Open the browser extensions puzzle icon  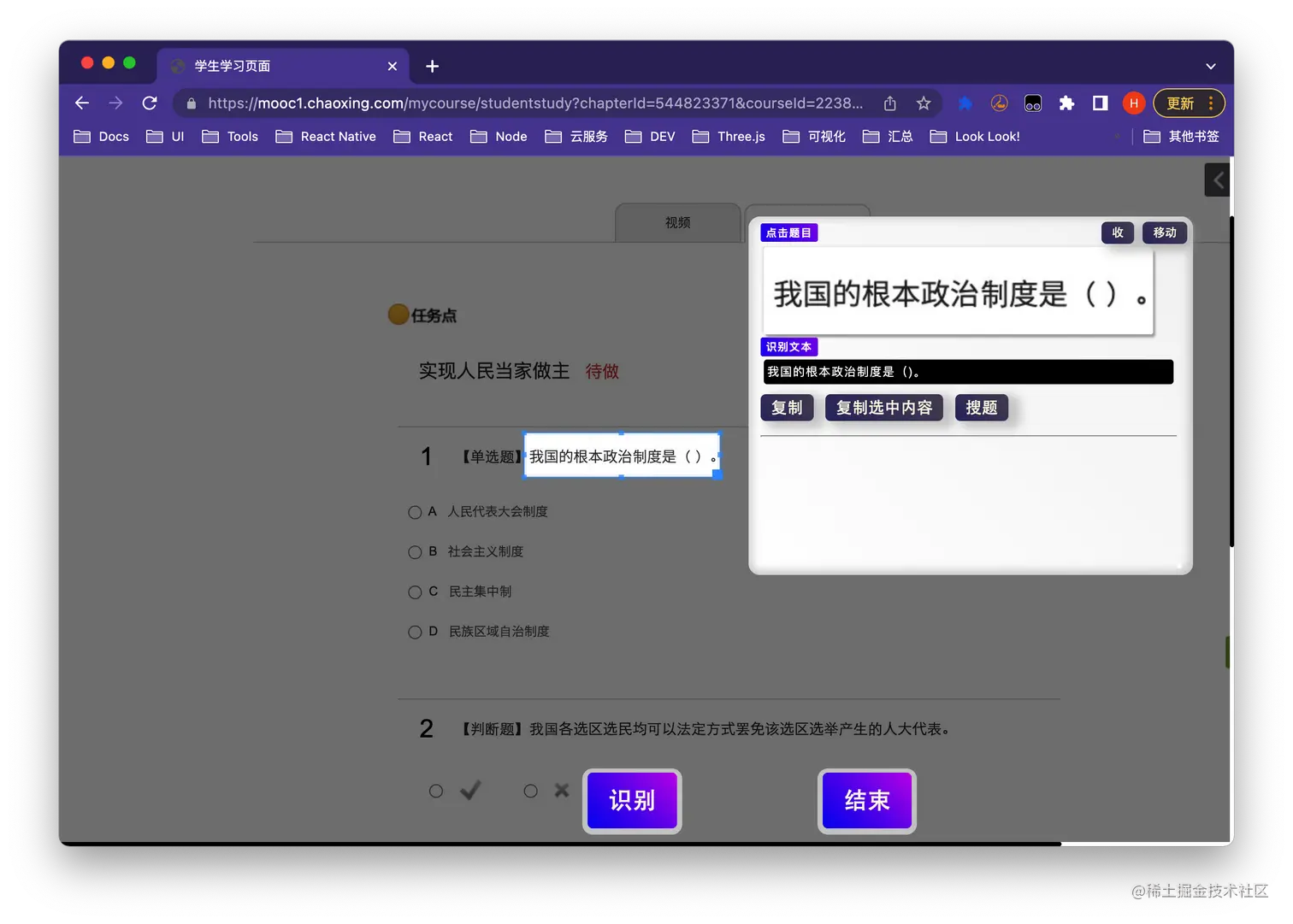point(1066,103)
